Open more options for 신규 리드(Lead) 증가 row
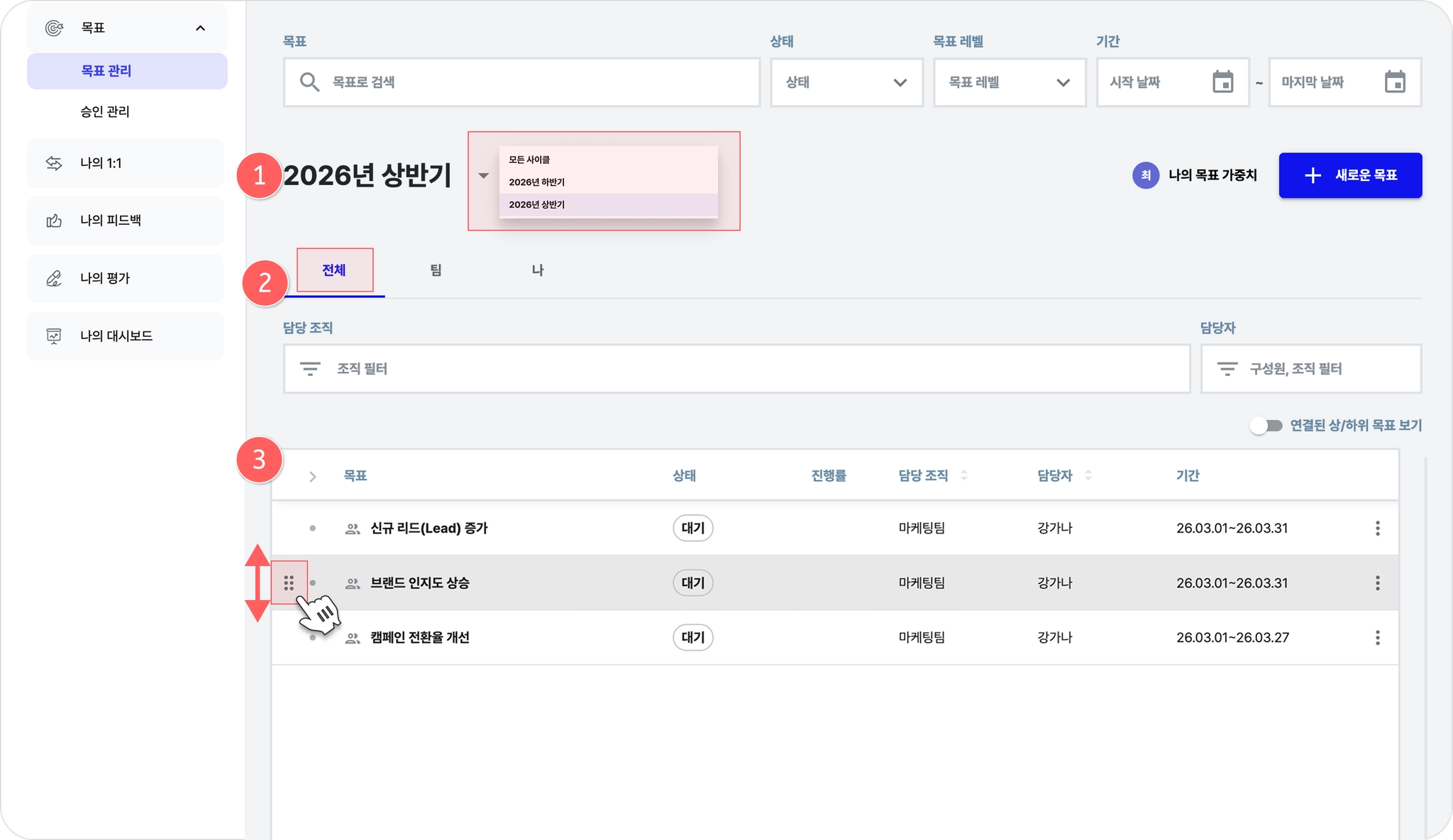This screenshot has height=840, width=1453. (1377, 528)
